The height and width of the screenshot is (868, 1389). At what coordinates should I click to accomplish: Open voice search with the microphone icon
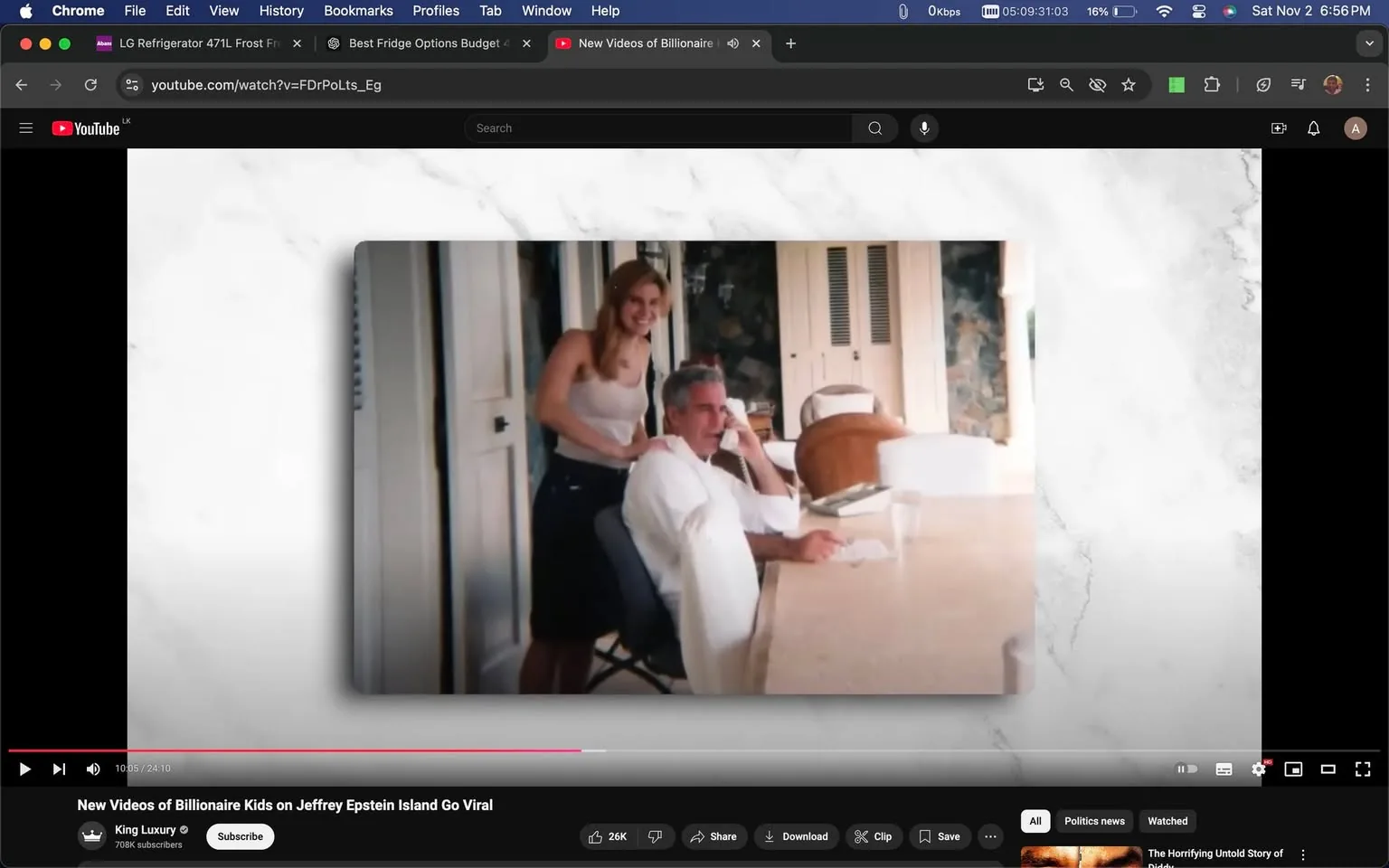[923, 127]
